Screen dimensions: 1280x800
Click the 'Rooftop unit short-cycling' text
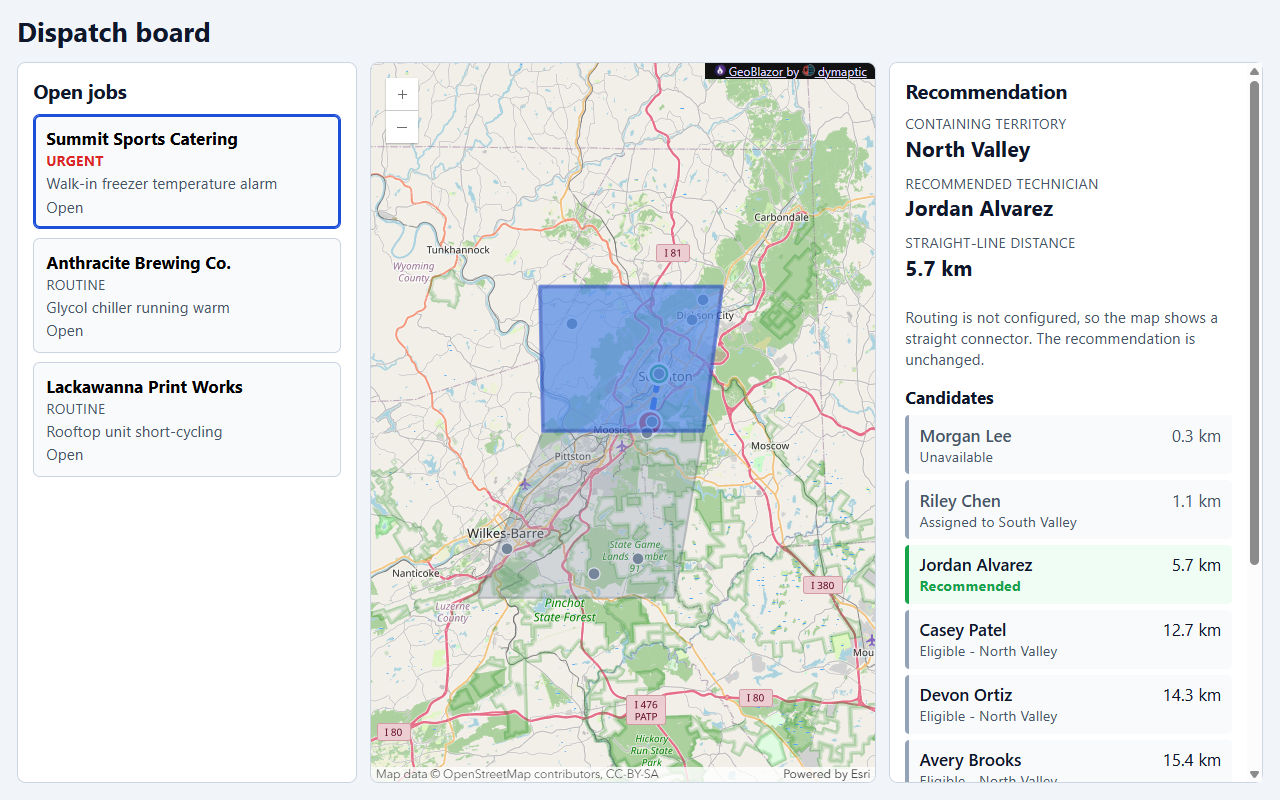134,432
